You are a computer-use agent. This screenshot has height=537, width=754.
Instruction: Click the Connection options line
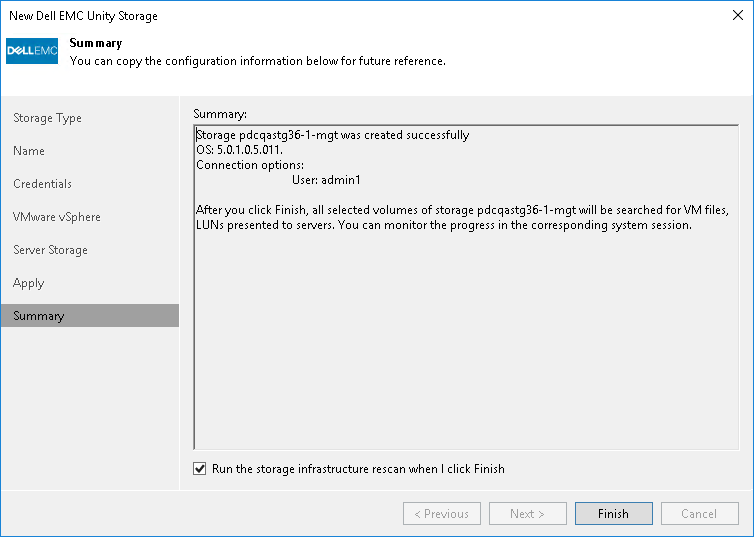[x=250, y=165]
